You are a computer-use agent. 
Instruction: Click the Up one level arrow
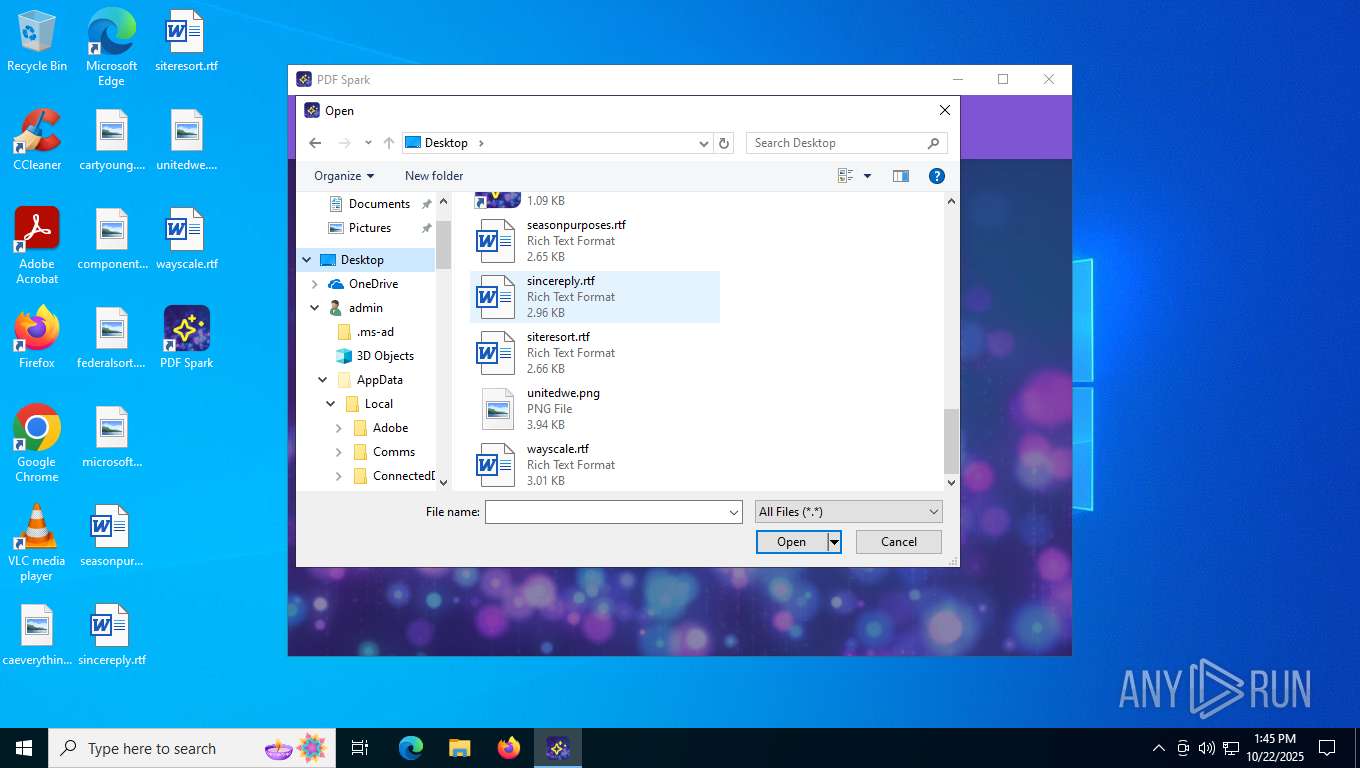point(389,143)
